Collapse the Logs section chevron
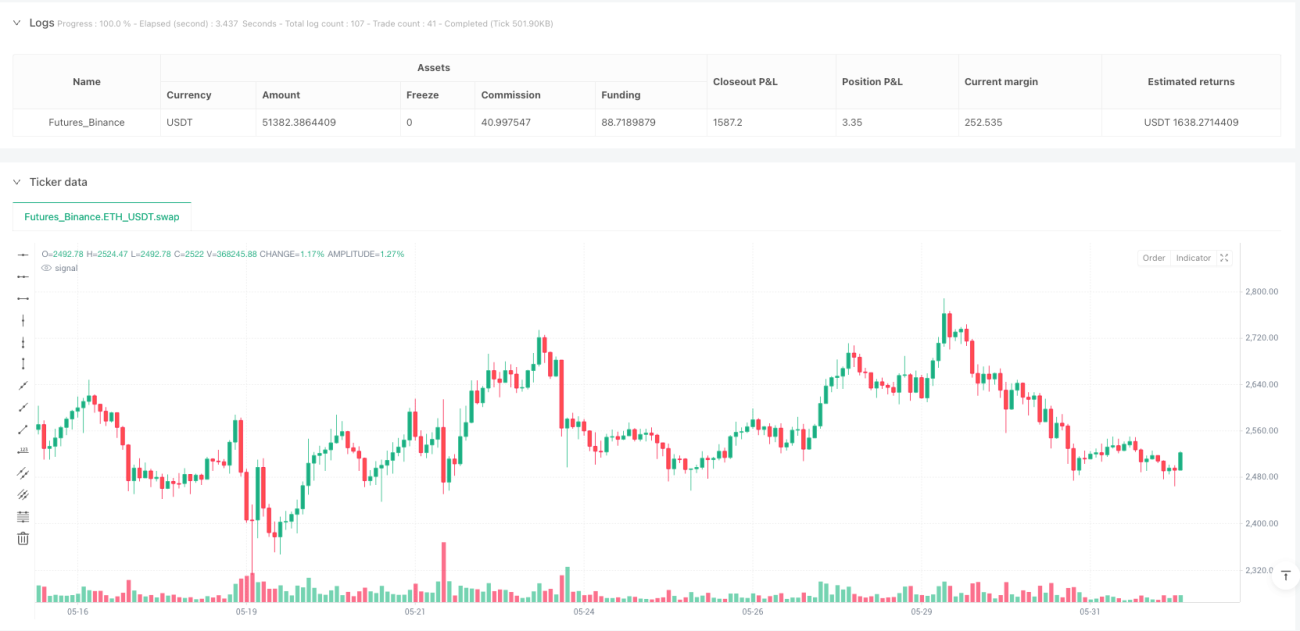The width and height of the screenshot is (1300, 631). (x=16, y=23)
